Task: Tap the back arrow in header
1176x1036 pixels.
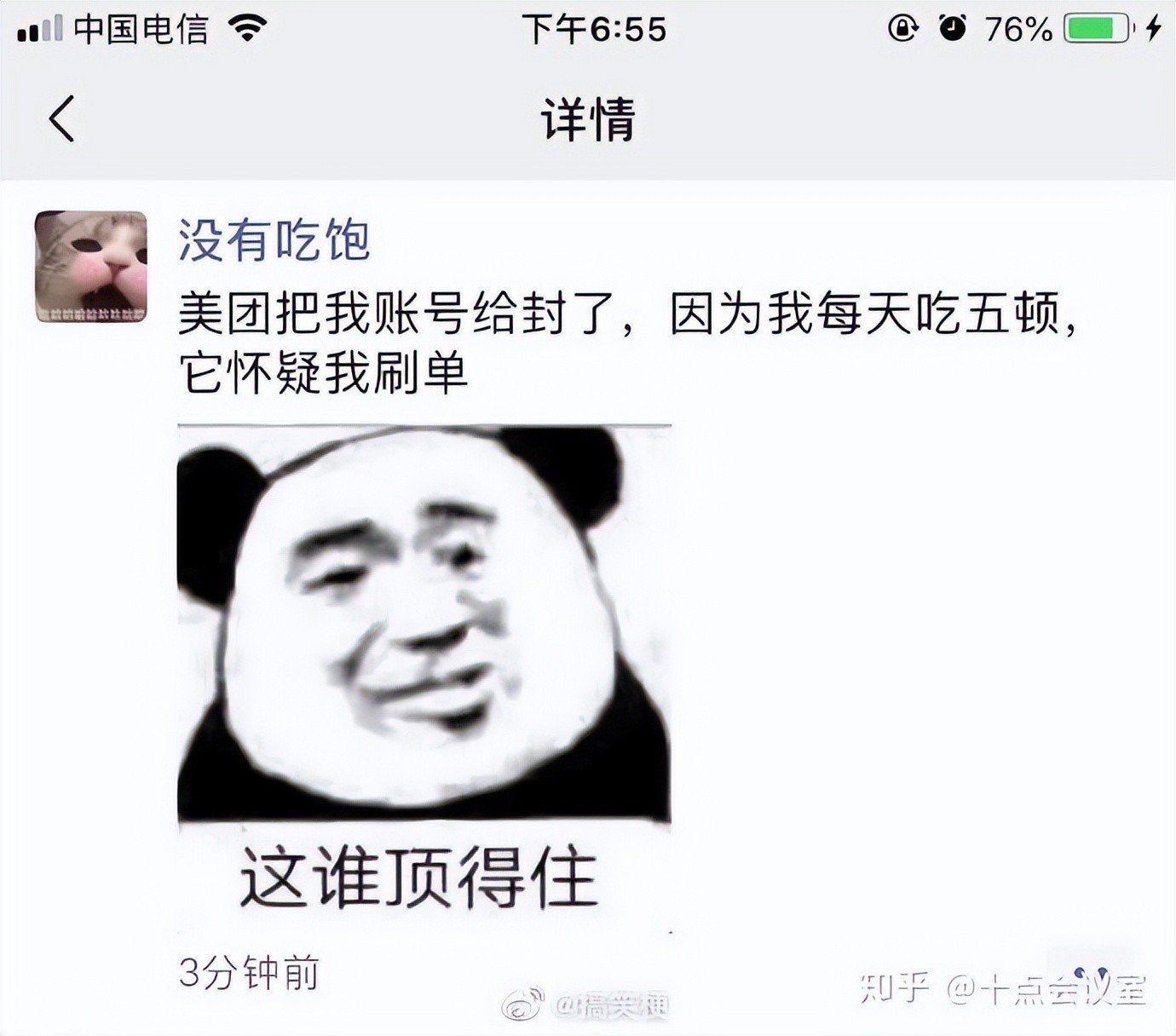Action: (61, 118)
